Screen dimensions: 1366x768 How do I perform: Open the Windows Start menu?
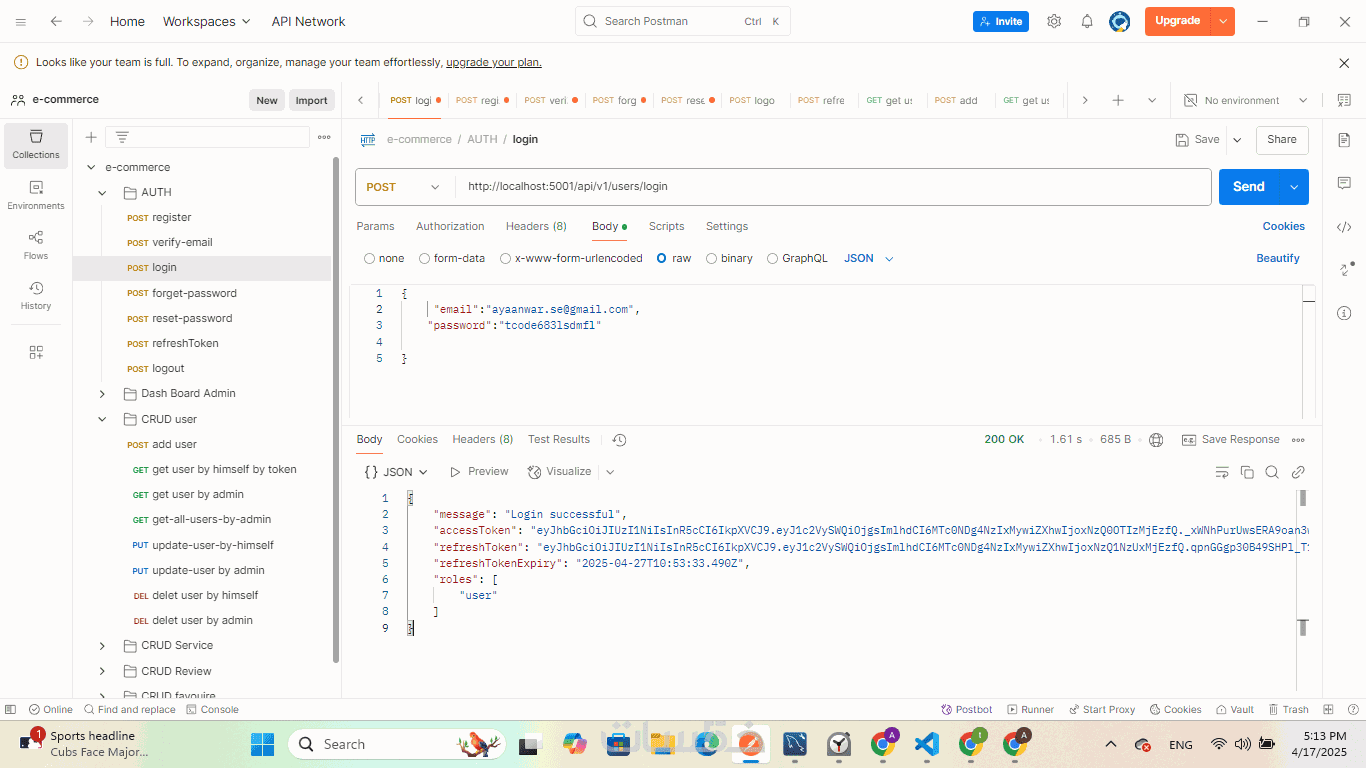262,744
